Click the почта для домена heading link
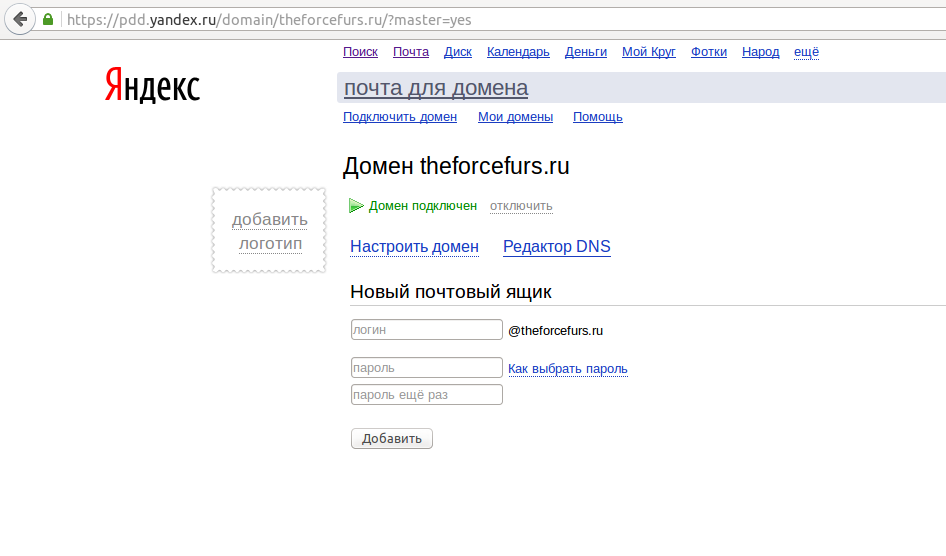946x556 pixels. [x=435, y=88]
